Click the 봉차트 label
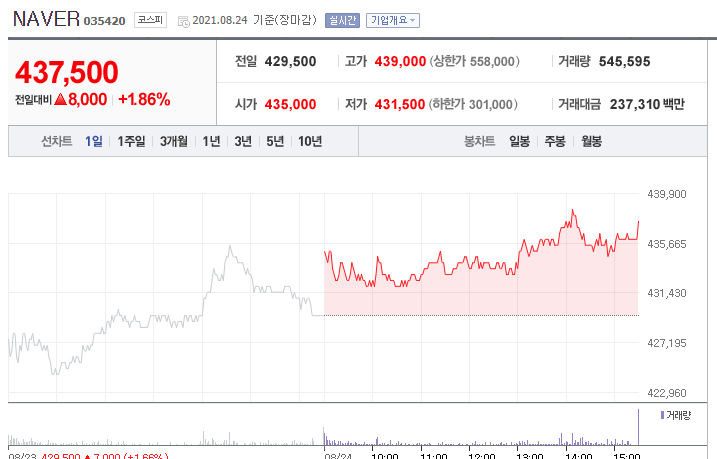Image resolution: width=717 pixels, height=459 pixels. coord(479,141)
